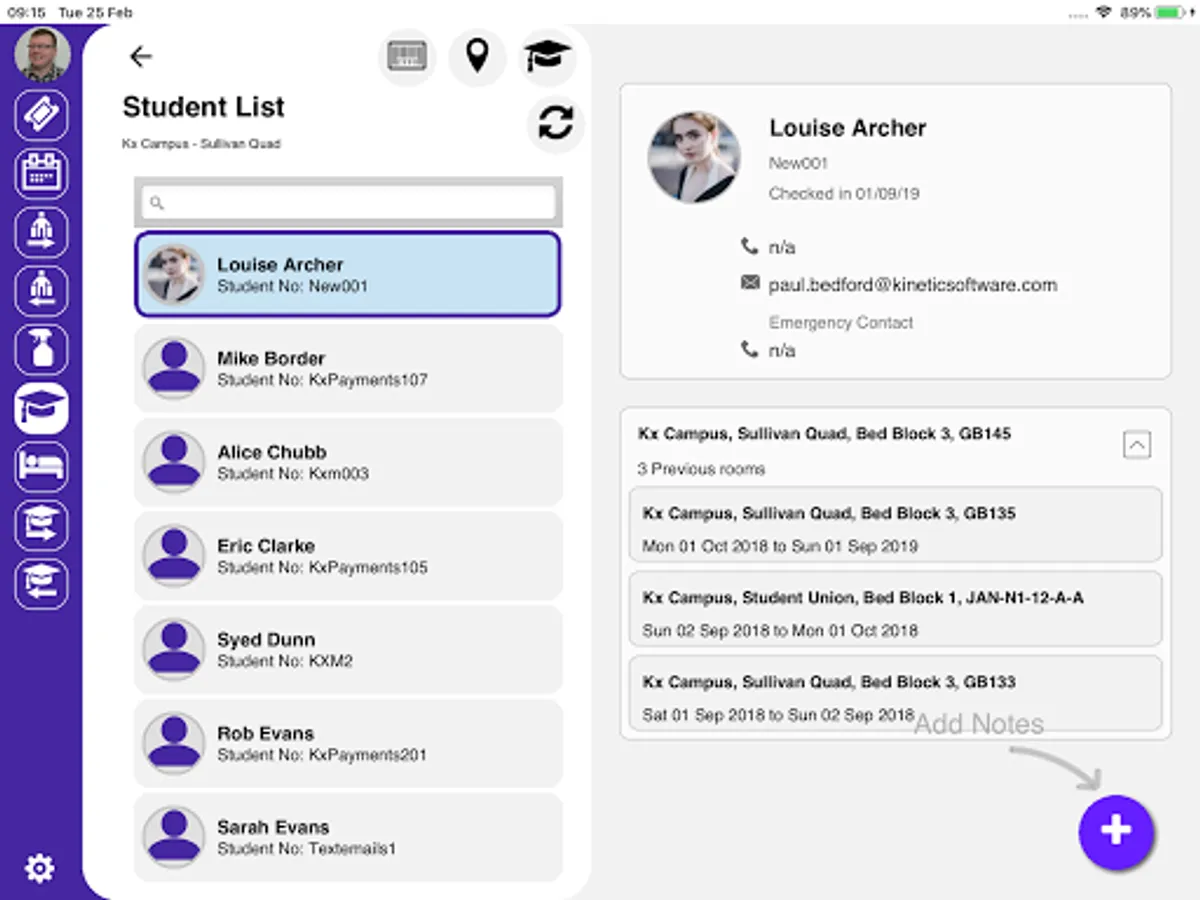Tap the graduation cap button above list
This screenshot has width=1200, height=900.
click(548, 56)
